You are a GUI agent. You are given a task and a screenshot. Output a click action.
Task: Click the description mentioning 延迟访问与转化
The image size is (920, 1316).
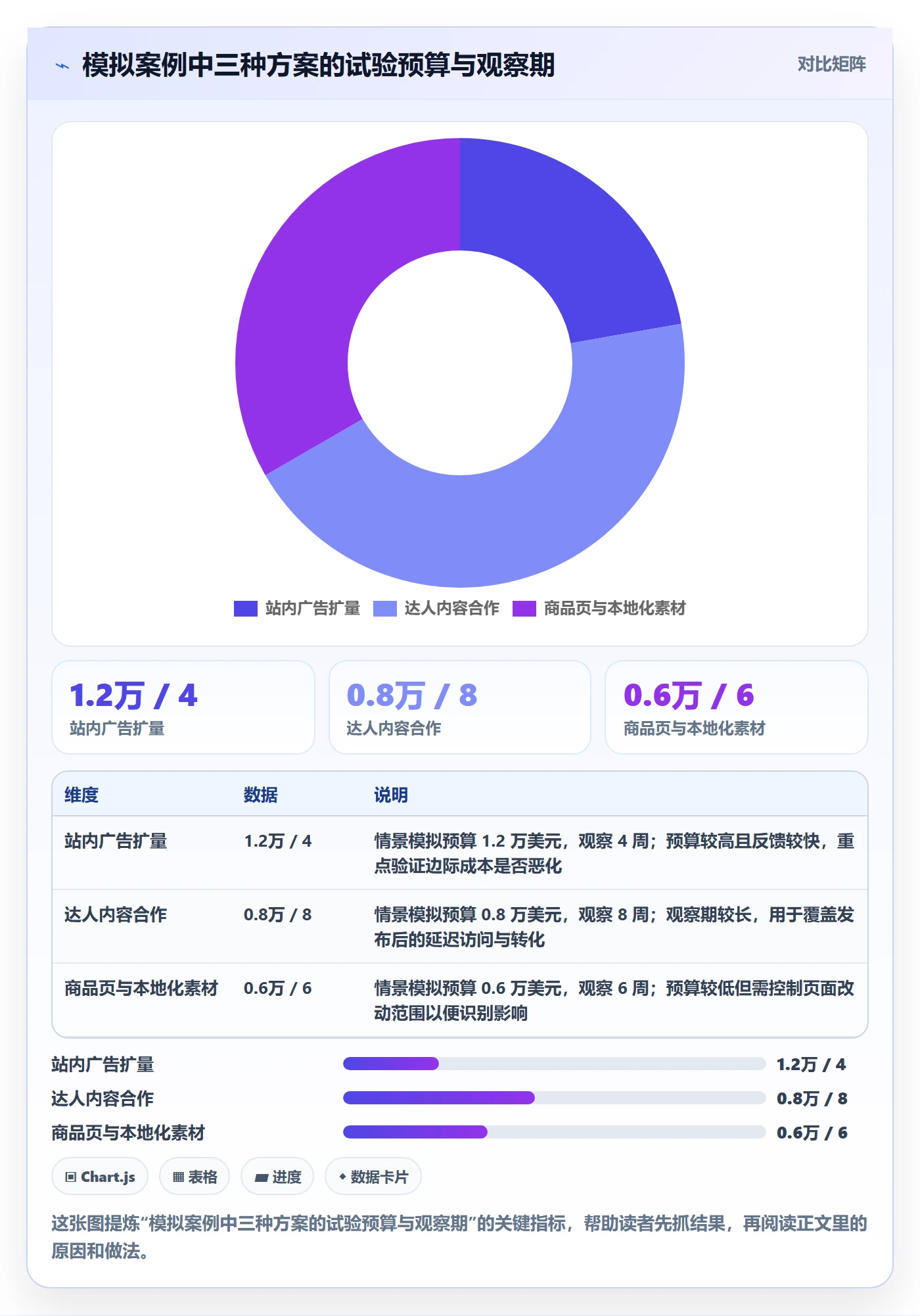pyautogui.click(x=614, y=927)
